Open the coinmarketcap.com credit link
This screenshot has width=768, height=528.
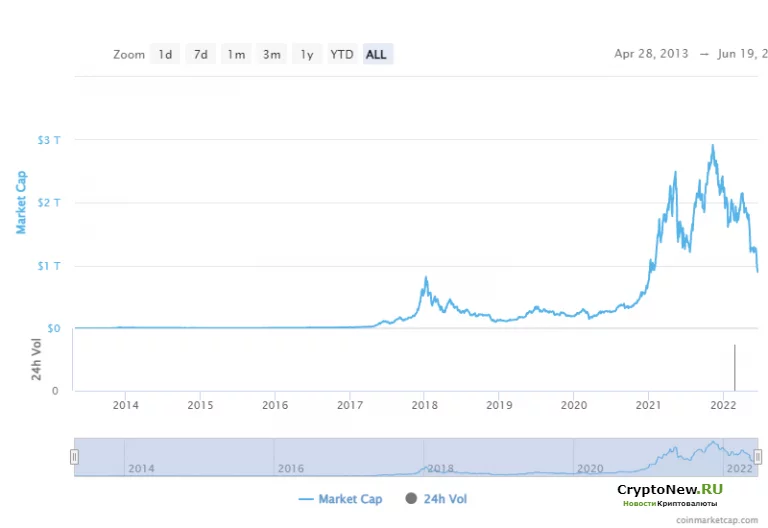coord(717,520)
